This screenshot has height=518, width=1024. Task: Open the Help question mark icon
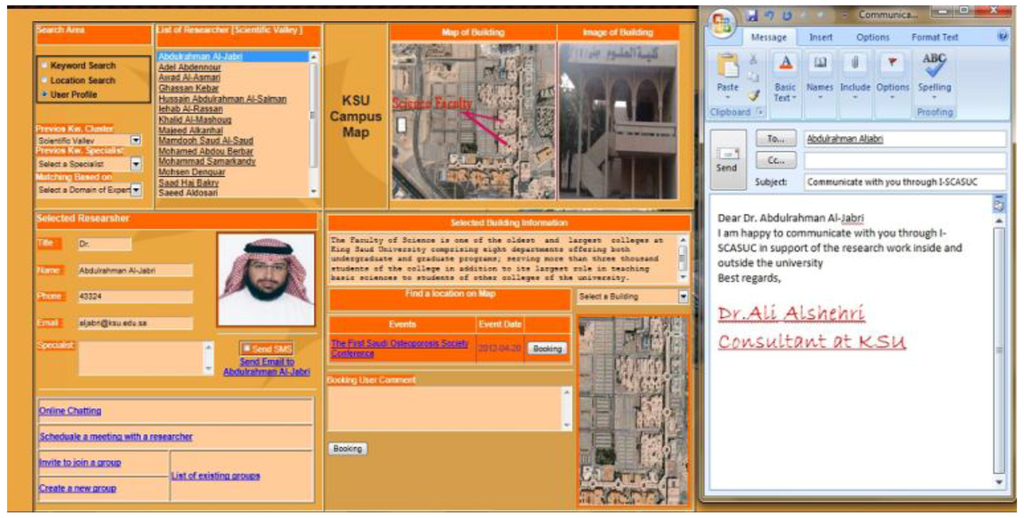(x=1003, y=37)
